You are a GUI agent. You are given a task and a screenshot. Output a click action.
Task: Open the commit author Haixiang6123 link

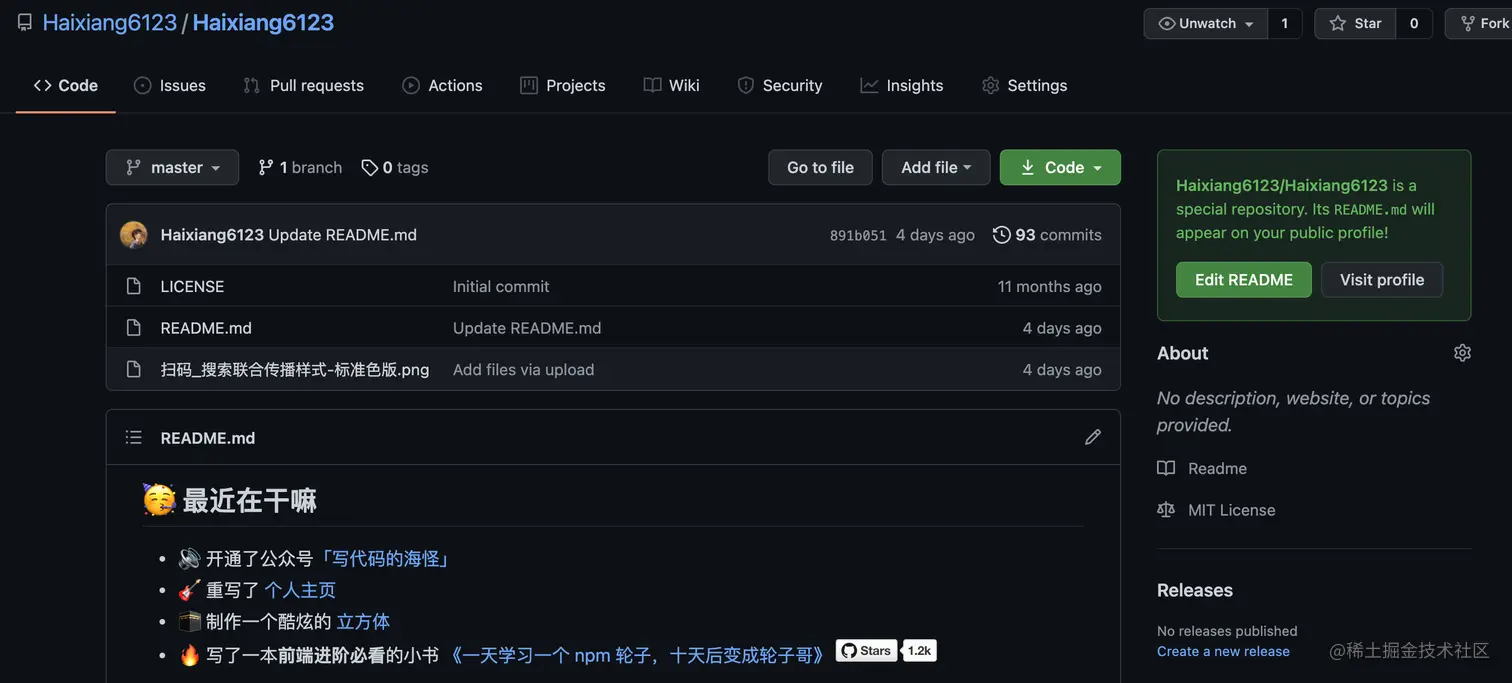click(x=212, y=235)
